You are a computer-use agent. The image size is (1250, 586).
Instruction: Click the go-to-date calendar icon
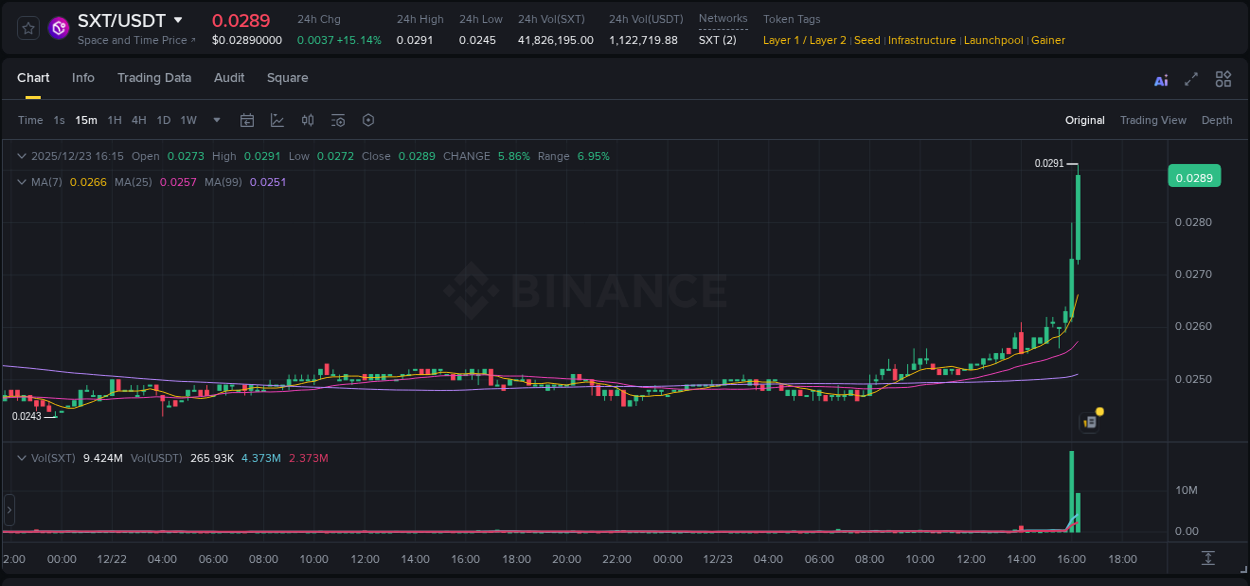click(247, 120)
